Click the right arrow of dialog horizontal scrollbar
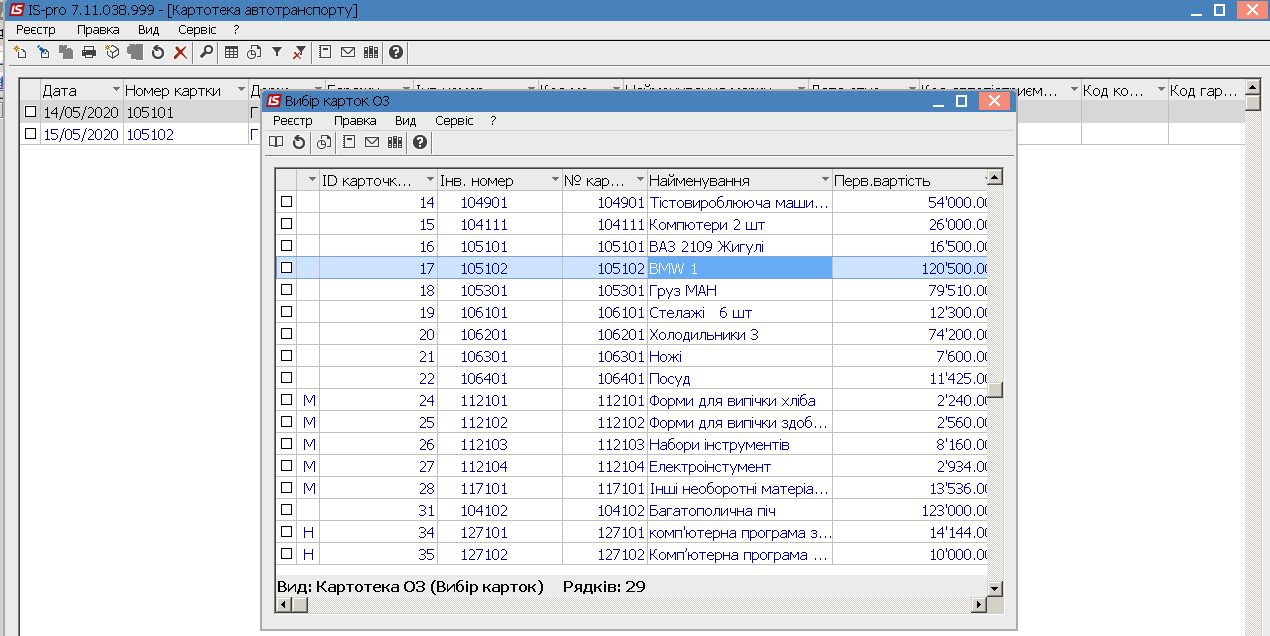Screen dimensions: 1270x636 click(x=979, y=606)
